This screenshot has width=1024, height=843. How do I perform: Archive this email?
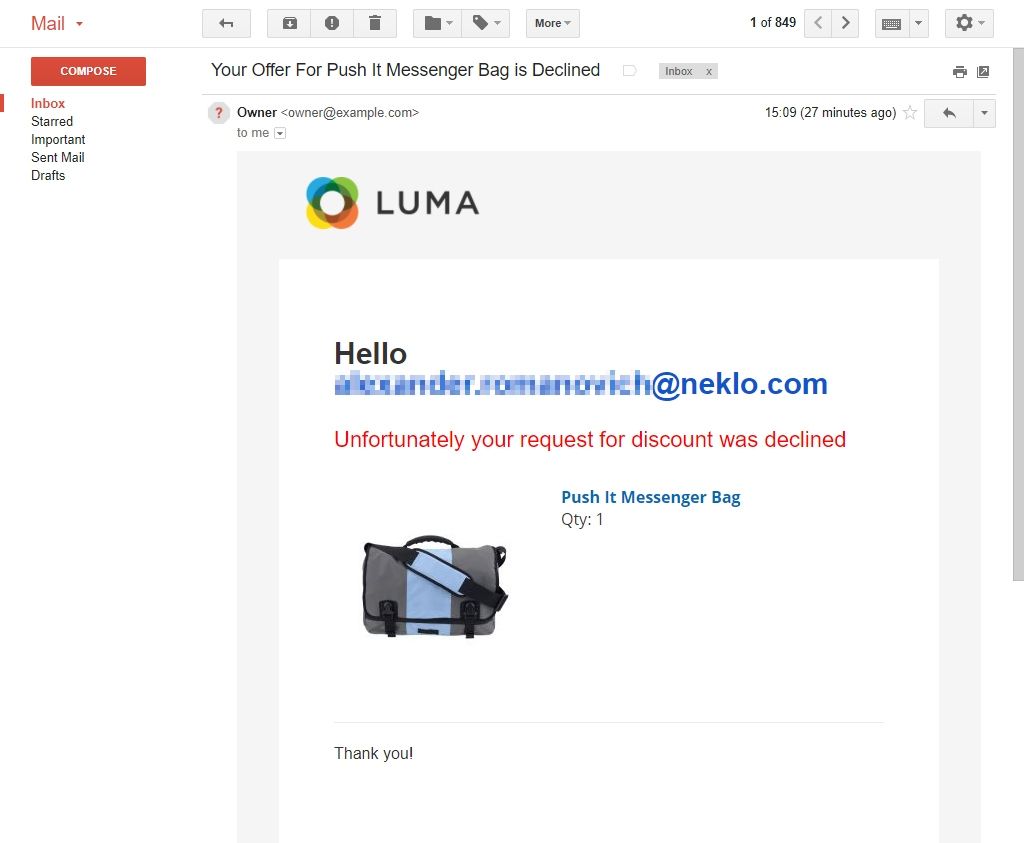click(x=289, y=24)
